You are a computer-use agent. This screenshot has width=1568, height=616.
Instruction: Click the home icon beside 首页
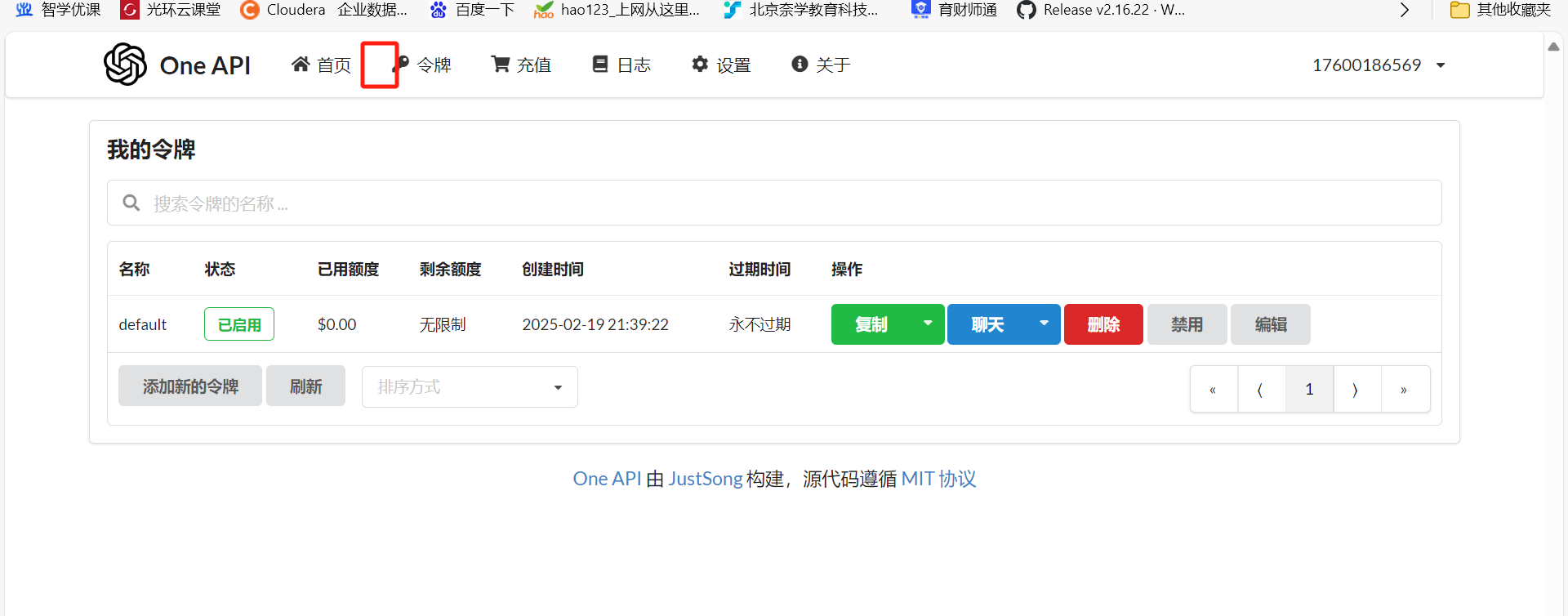click(x=301, y=64)
